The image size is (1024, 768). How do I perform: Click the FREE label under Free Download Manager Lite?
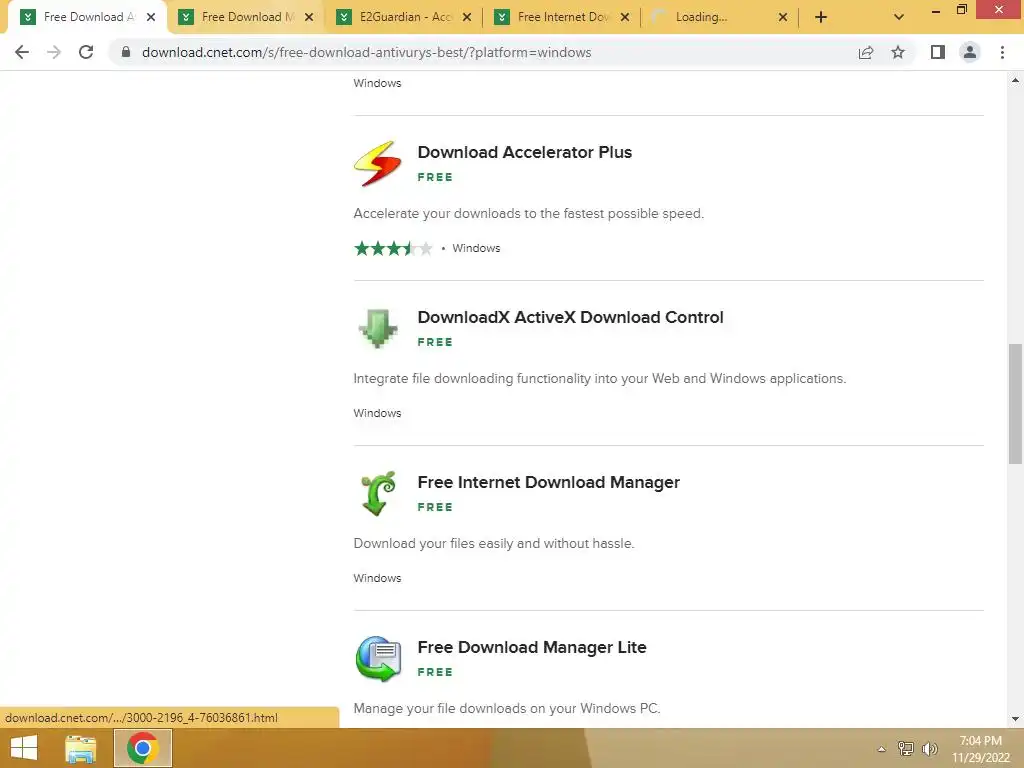pyautogui.click(x=435, y=672)
